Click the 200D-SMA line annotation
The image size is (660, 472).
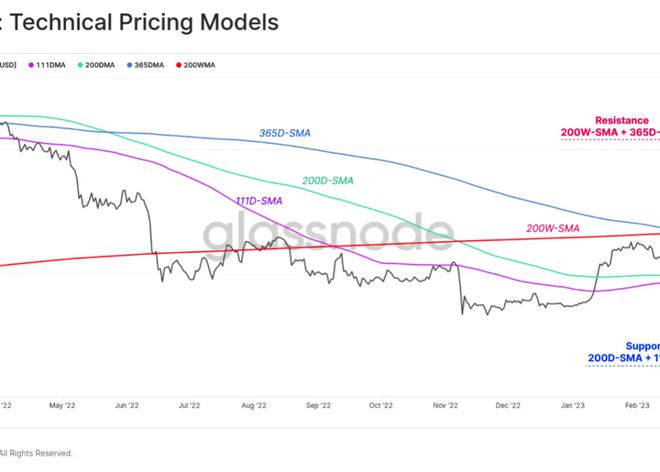pyautogui.click(x=329, y=181)
